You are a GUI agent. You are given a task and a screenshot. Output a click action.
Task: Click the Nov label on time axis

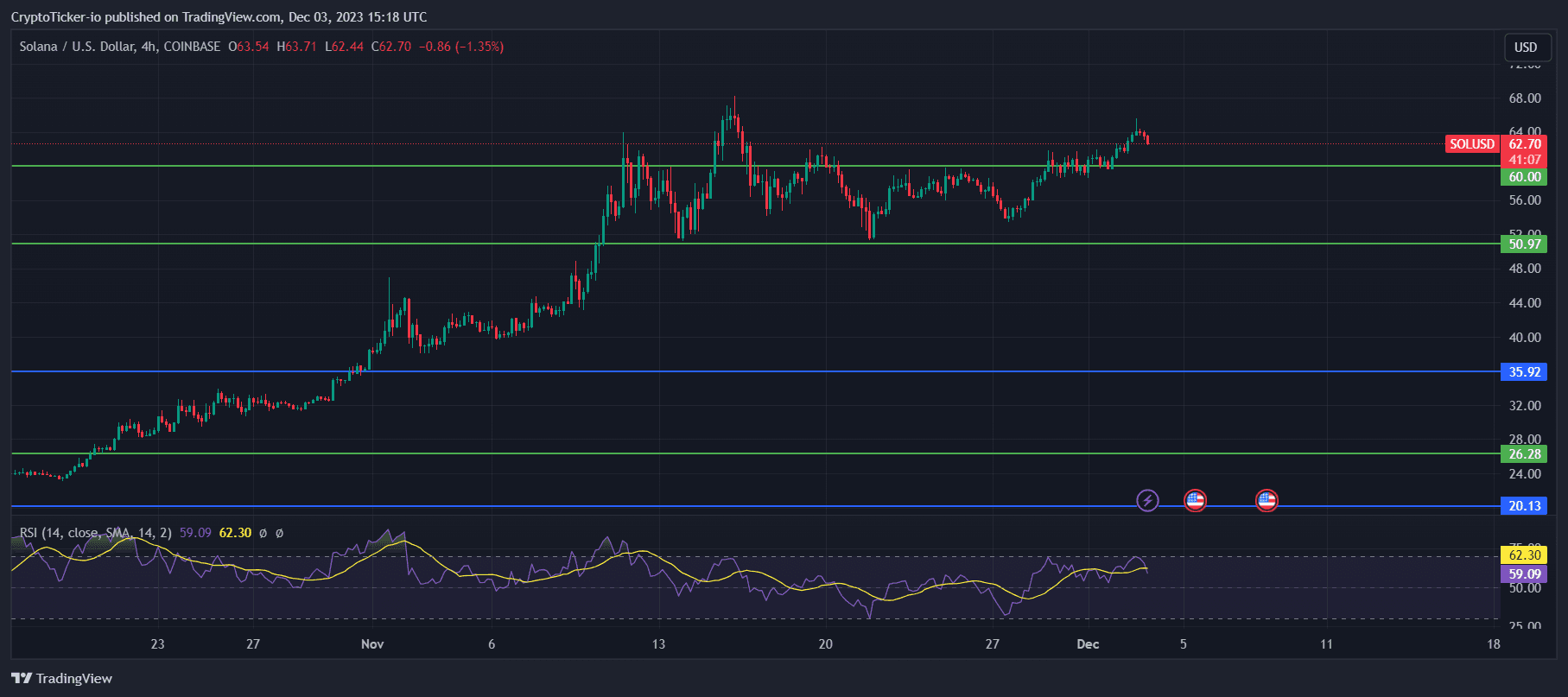coord(372,643)
